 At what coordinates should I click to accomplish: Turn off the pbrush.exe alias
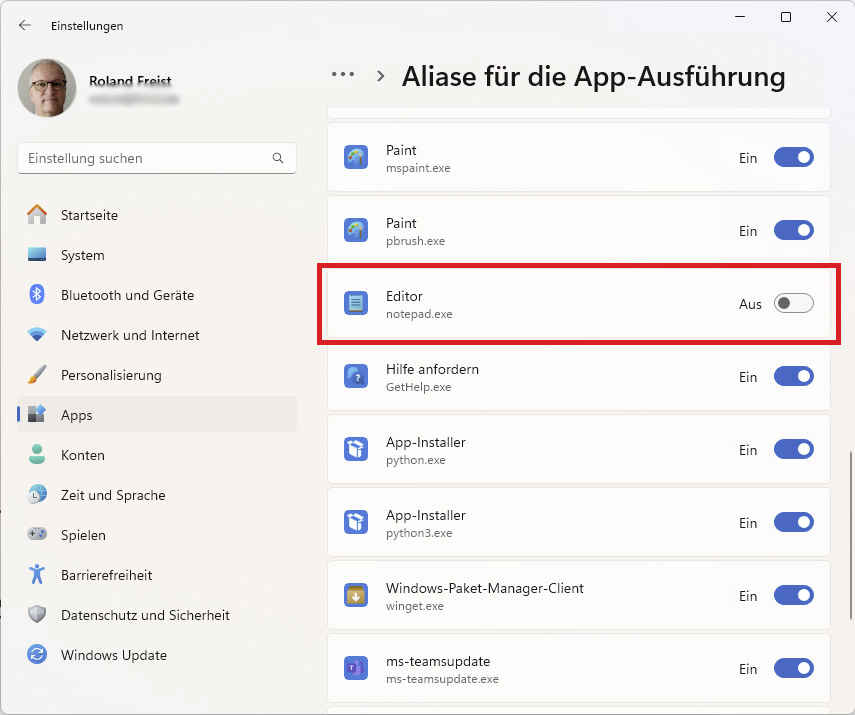pos(793,230)
